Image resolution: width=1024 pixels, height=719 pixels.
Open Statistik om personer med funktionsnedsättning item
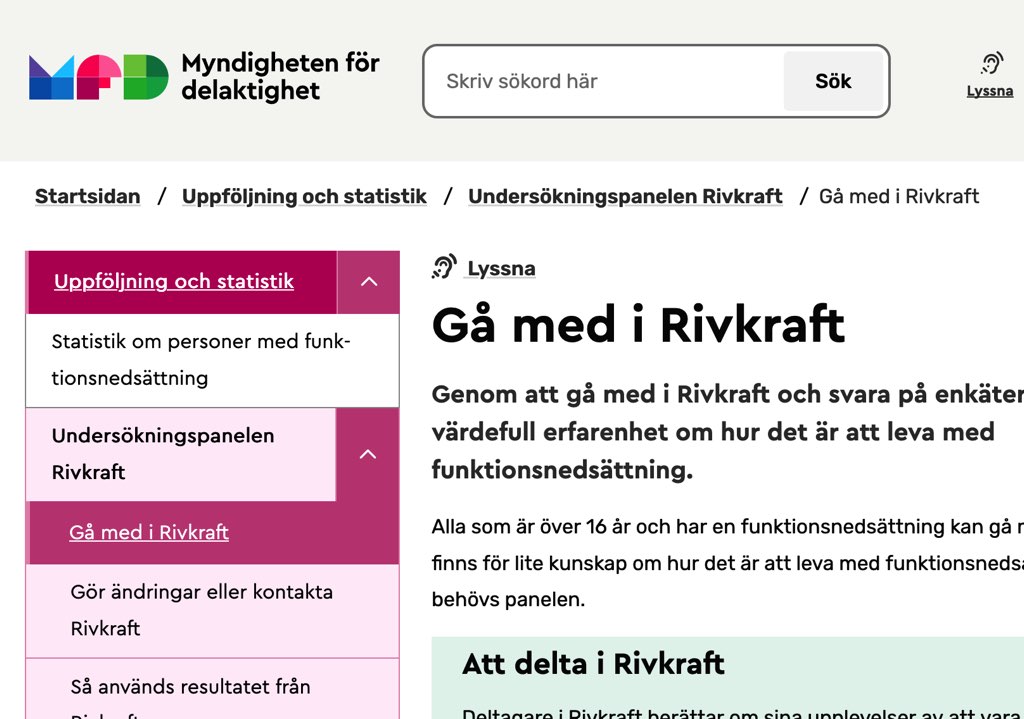212,360
